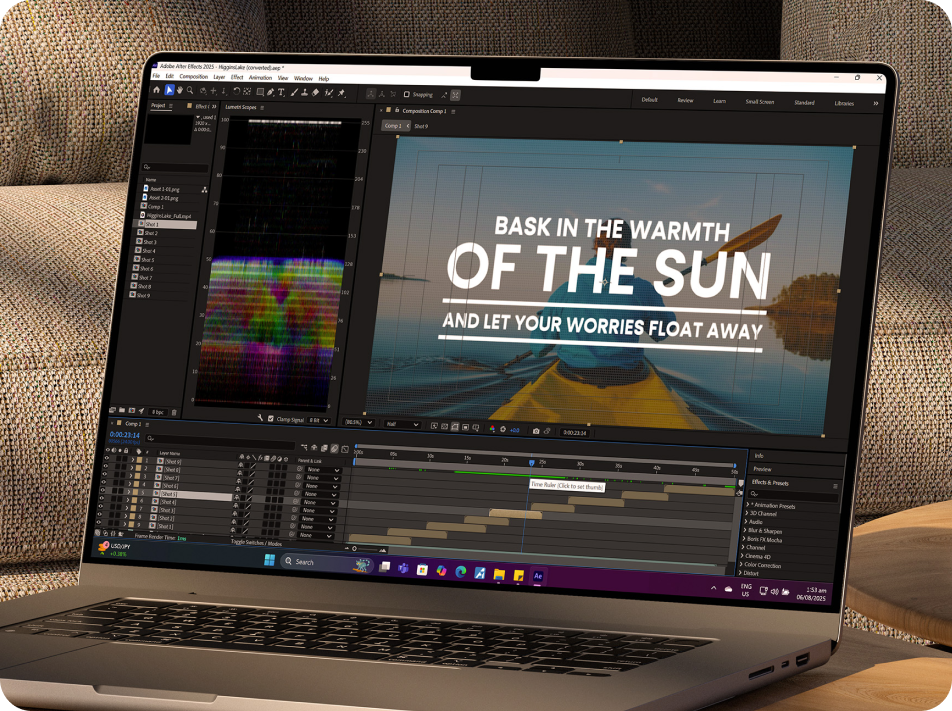Hide the [Shot 8] layer eye

106,466
